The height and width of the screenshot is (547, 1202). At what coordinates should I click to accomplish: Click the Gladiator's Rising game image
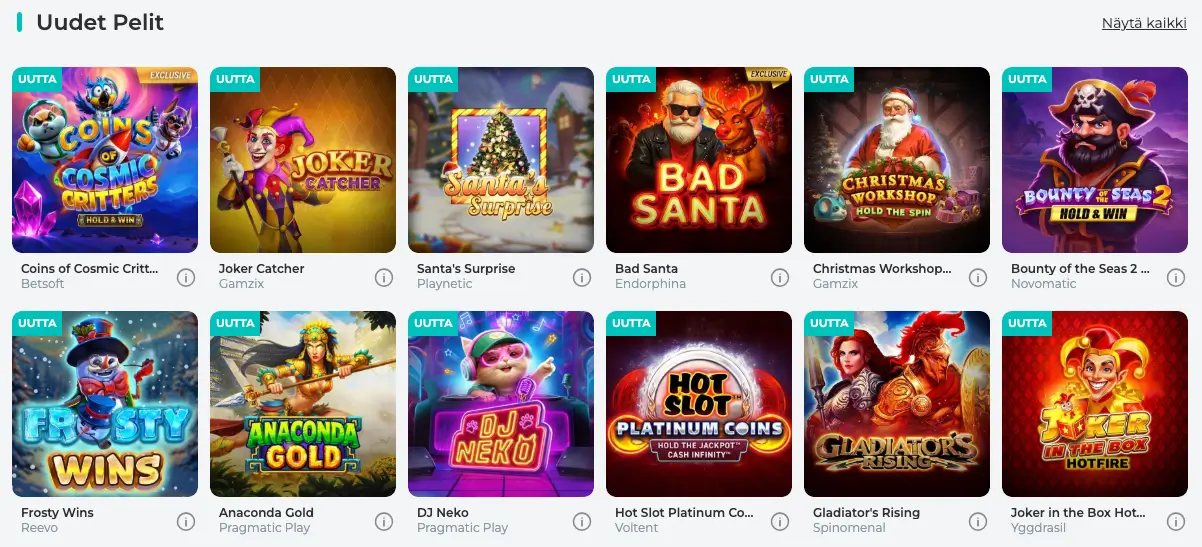(x=897, y=404)
